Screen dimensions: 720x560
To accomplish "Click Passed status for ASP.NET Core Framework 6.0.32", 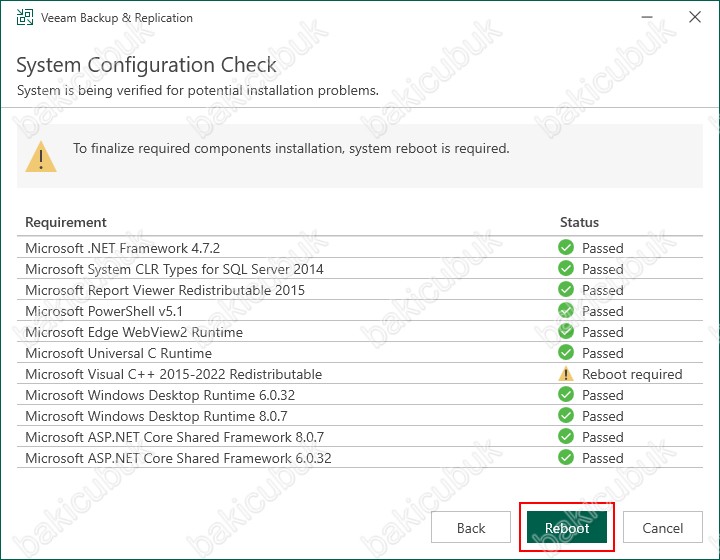I will 602,458.
